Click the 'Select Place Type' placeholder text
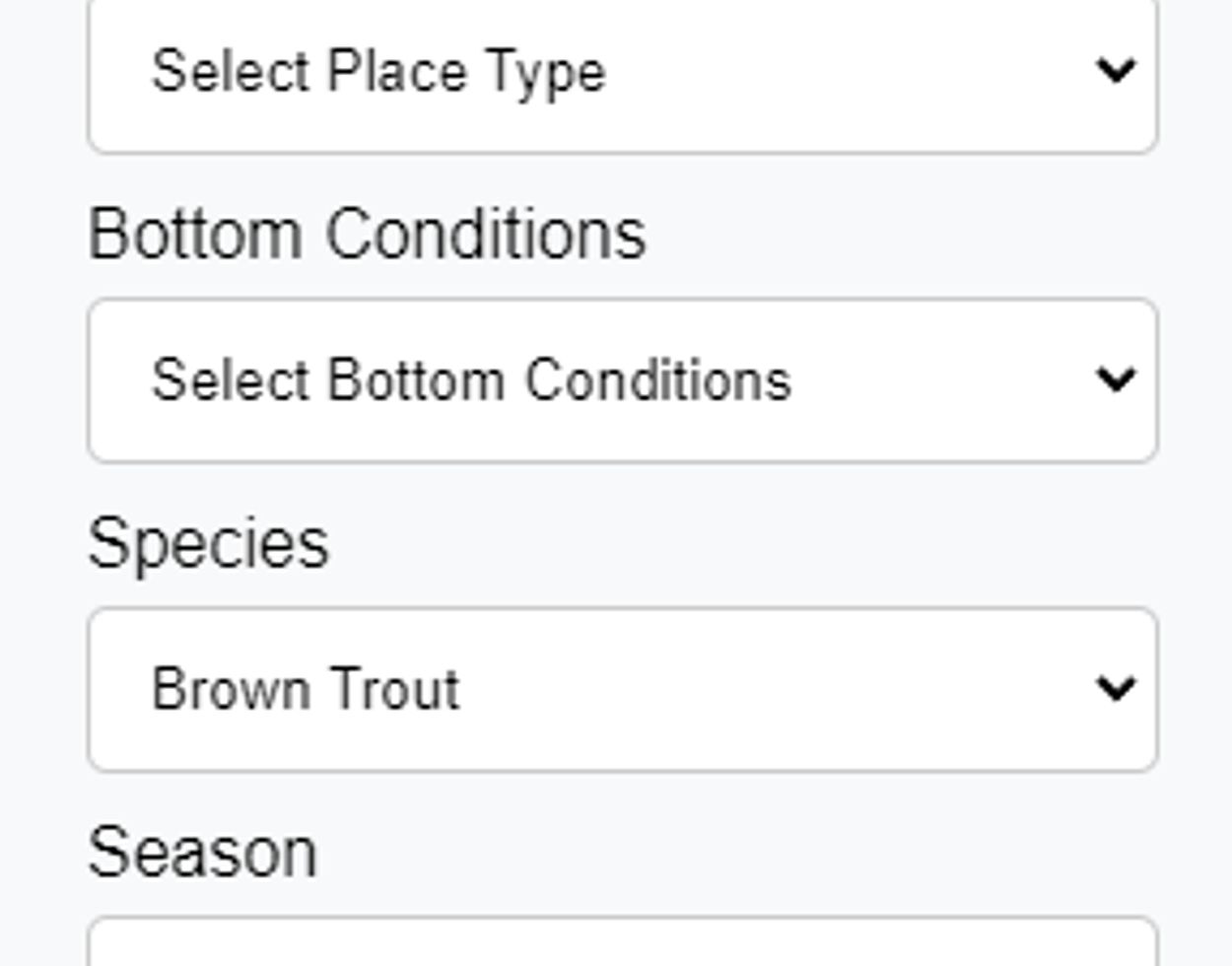The width and height of the screenshot is (1232, 966). (x=378, y=73)
